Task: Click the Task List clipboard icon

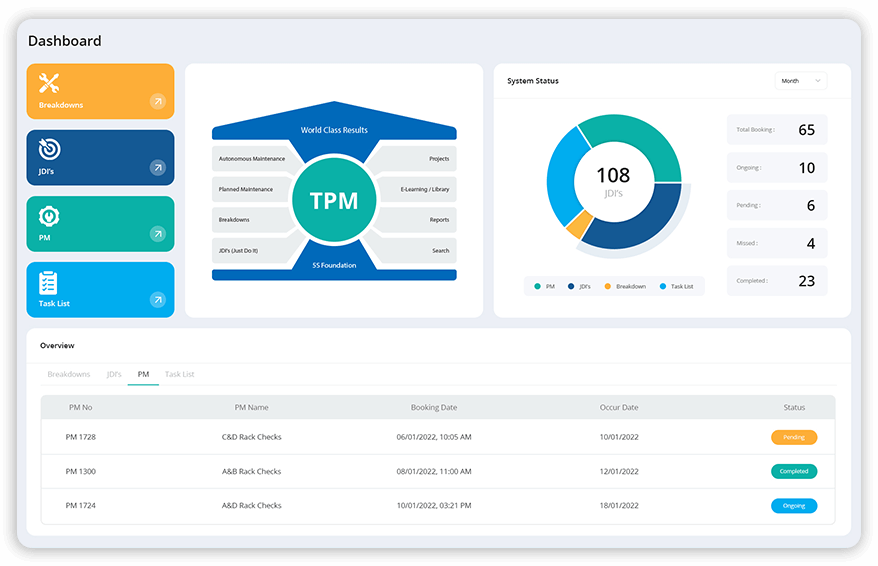Action: pos(49,282)
